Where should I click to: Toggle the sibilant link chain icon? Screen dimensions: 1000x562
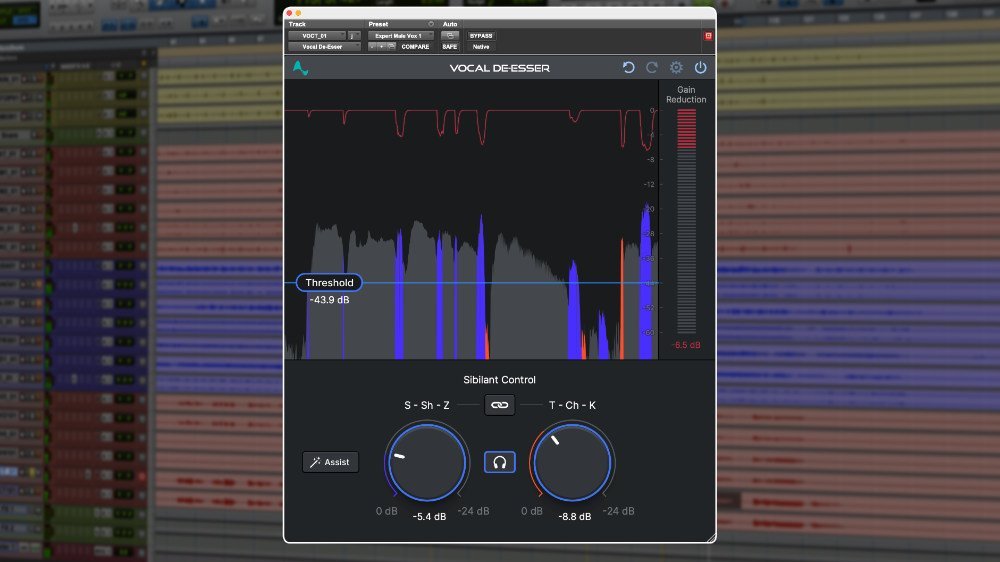499,405
